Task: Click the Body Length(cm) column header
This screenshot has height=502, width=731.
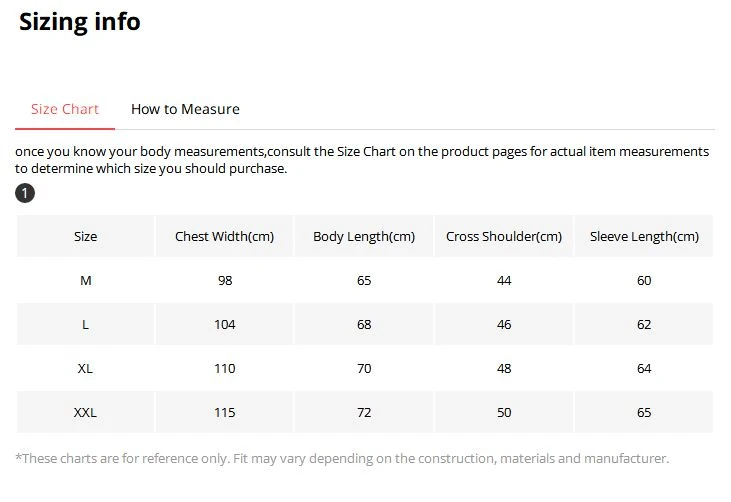Action: tap(364, 237)
